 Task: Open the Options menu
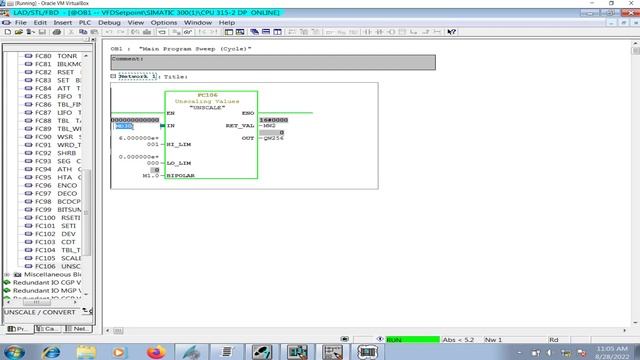(x=164, y=22)
